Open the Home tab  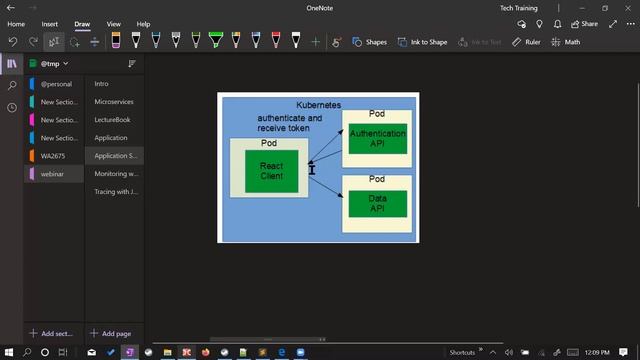[x=16, y=24]
